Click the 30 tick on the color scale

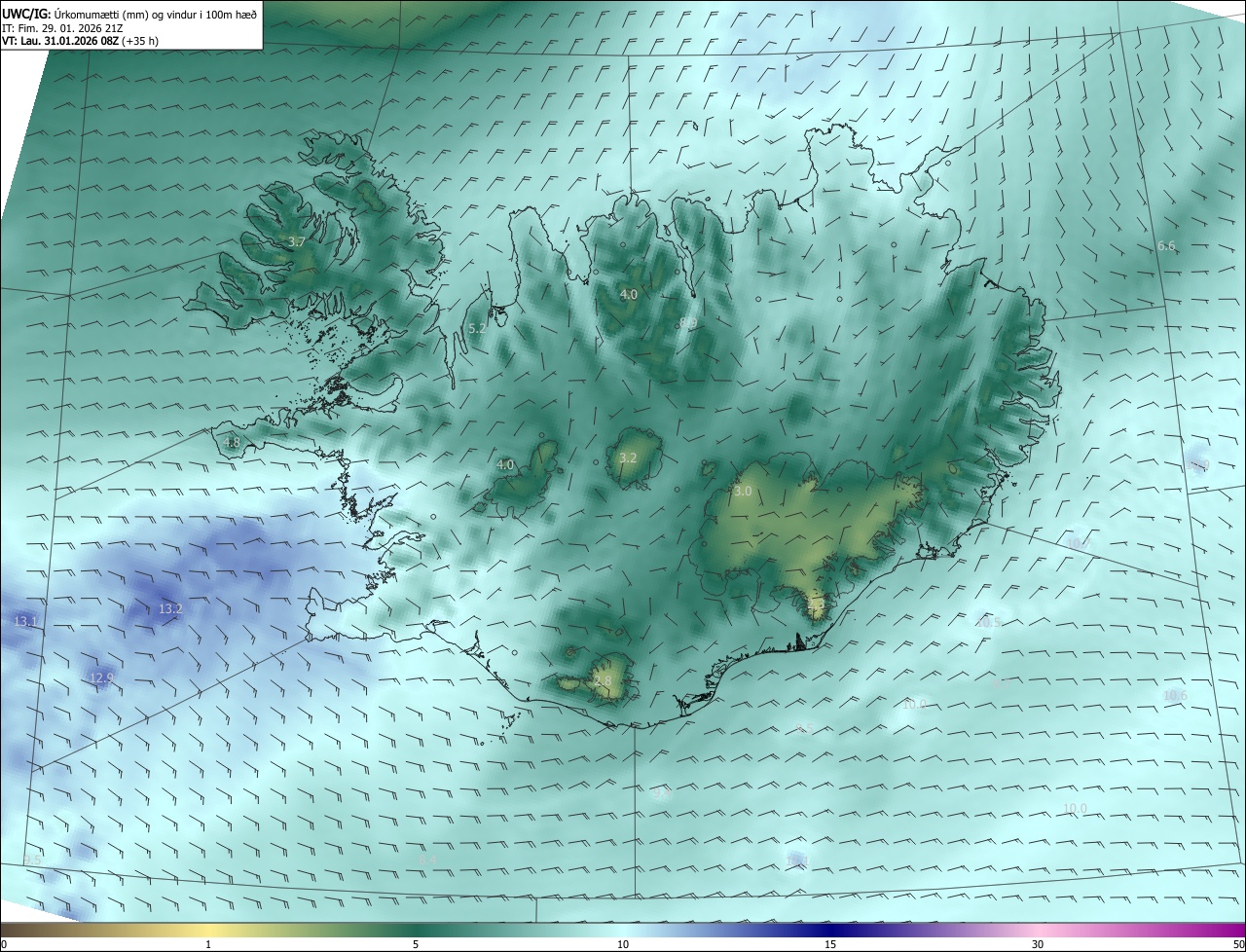pos(1038,944)
